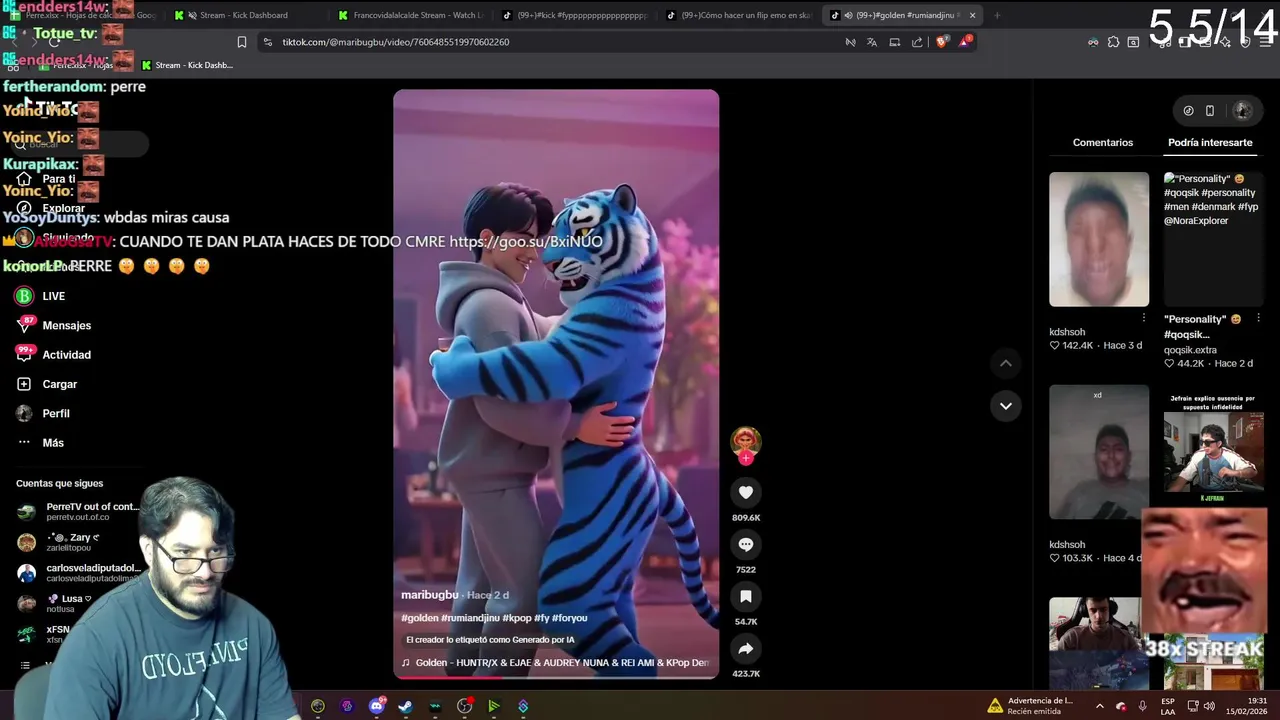Screen dimensions: 1280x720
Task: Go to previous video with up arrow
Action: (1006, 363)
